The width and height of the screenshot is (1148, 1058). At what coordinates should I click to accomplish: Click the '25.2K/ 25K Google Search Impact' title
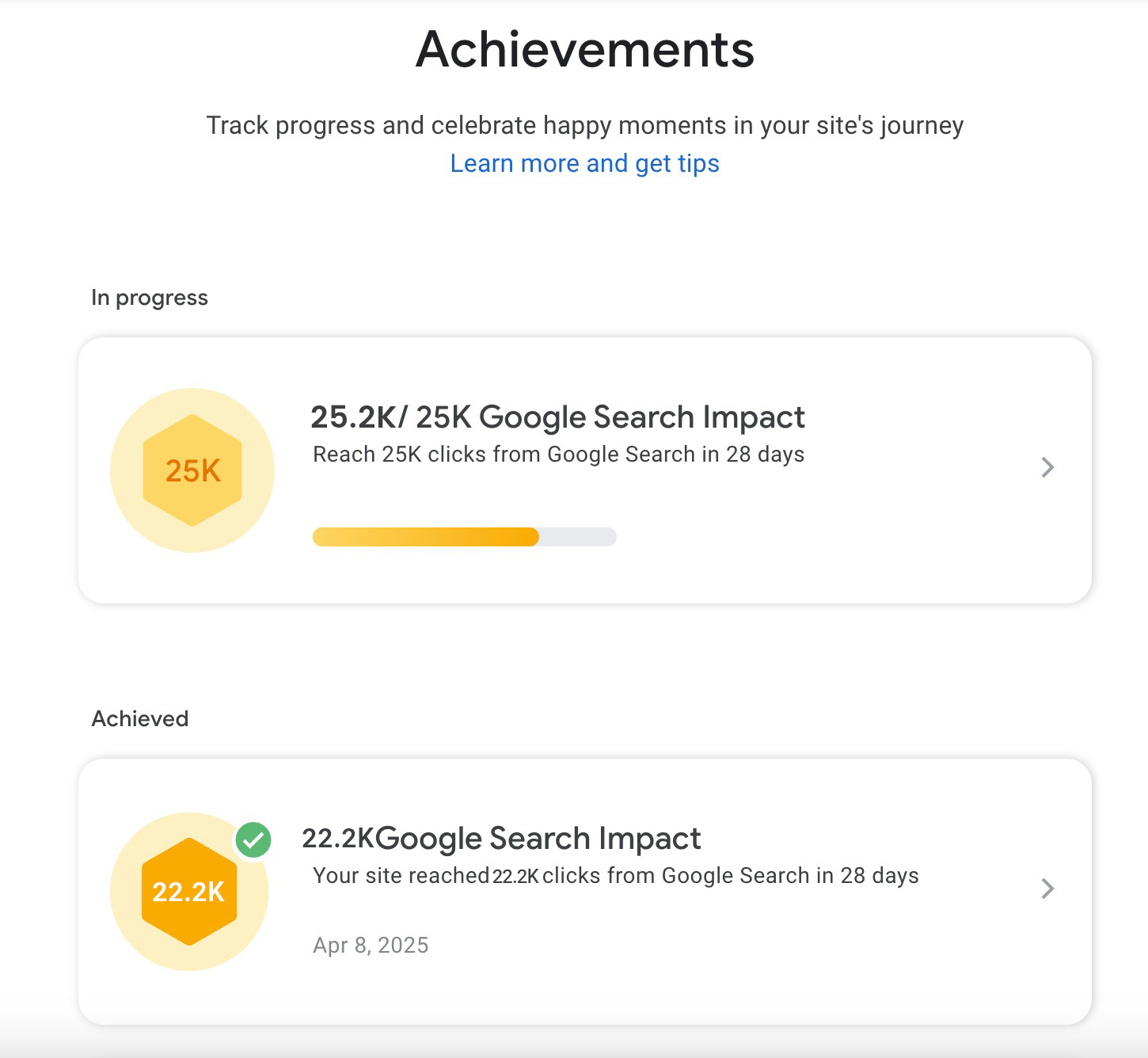(557, 417)
